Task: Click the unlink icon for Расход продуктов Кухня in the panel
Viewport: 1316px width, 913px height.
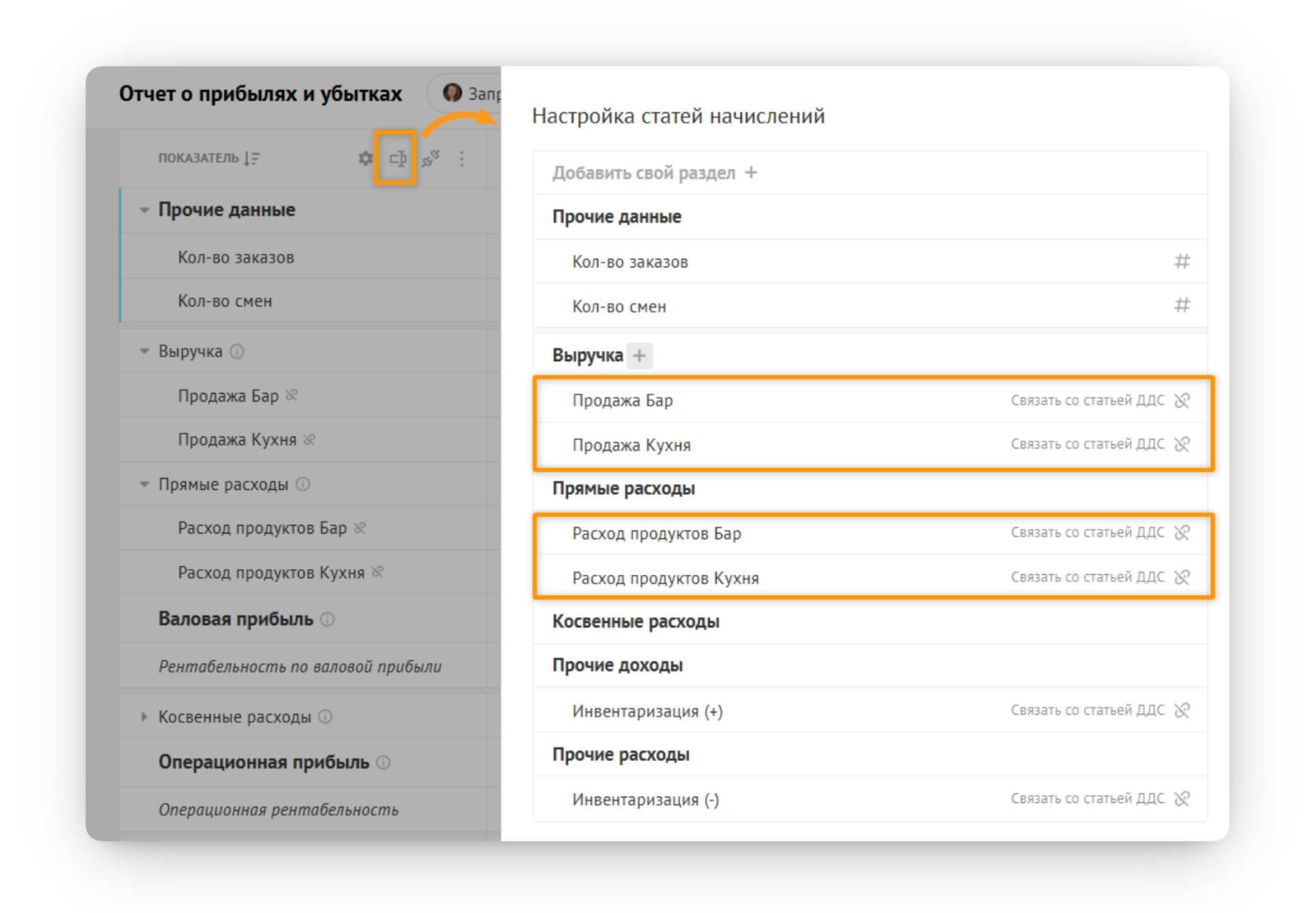Action: point(1182,577)
